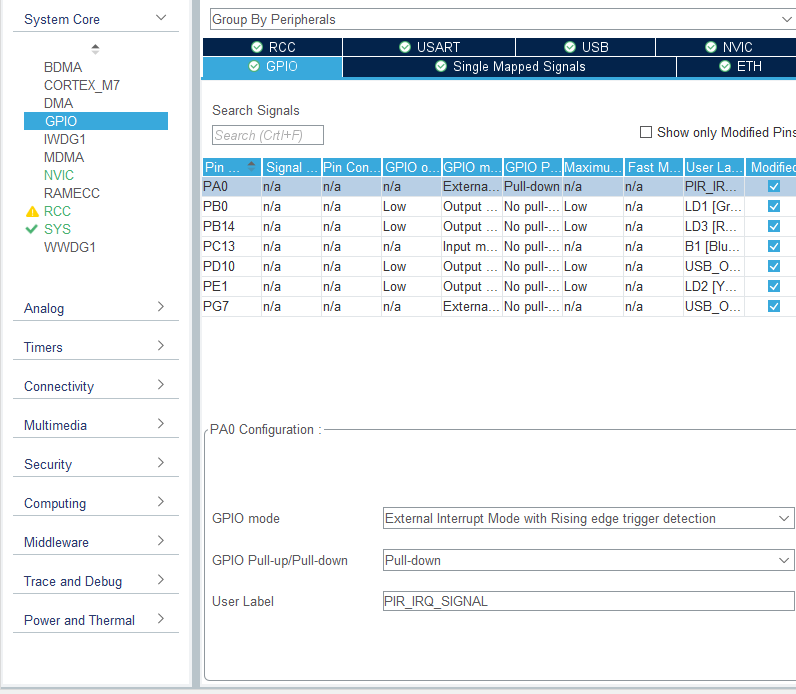796x694 pixels.
Task: Click the sort arrow above the BDMA list
Action: point(95,48)
